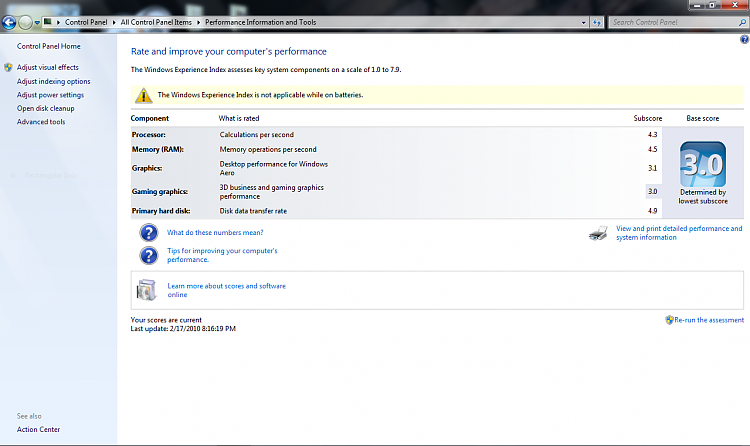Click the 3.1 graphics subscore

pos(653,168)
